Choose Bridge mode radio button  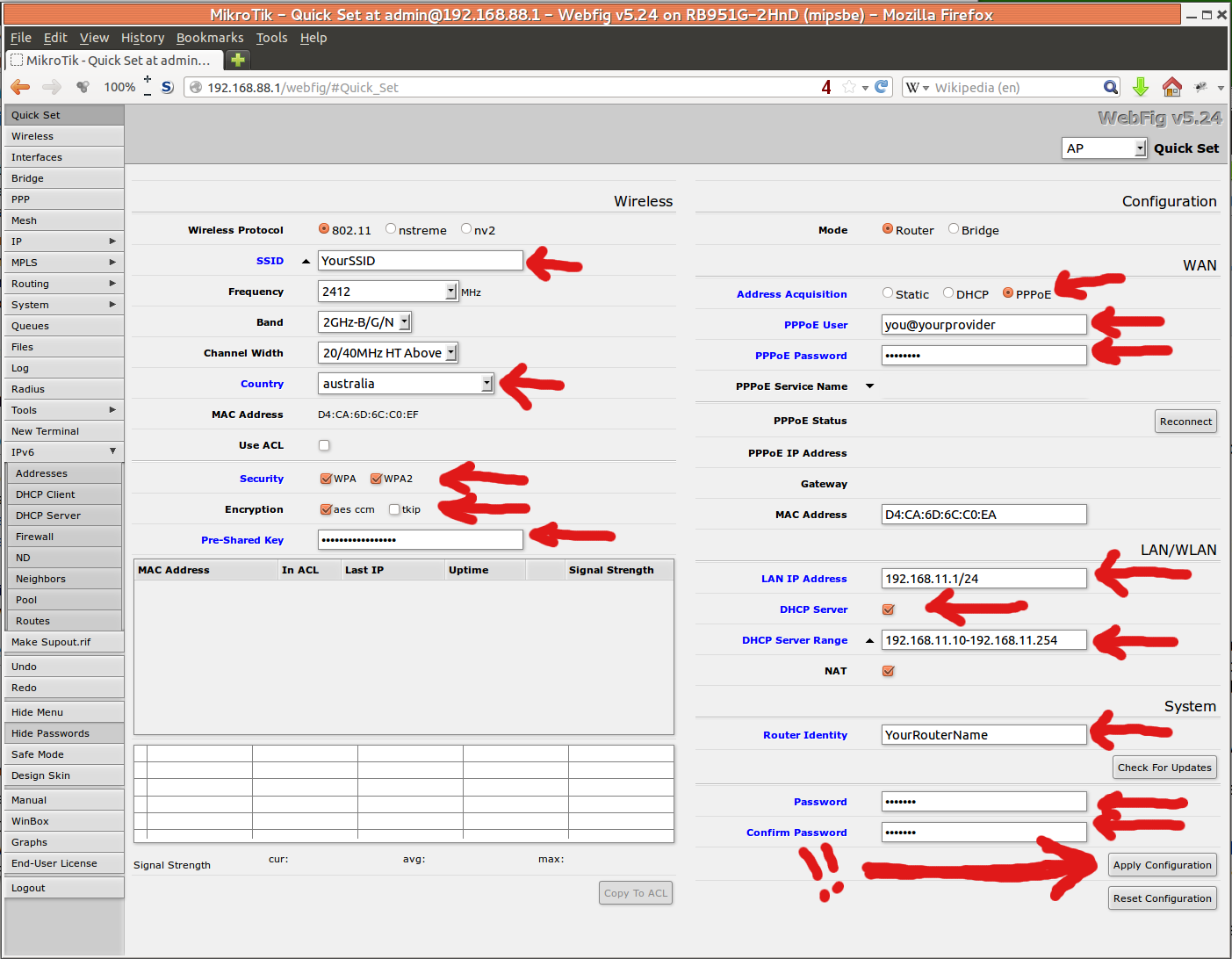click(954, 228)
